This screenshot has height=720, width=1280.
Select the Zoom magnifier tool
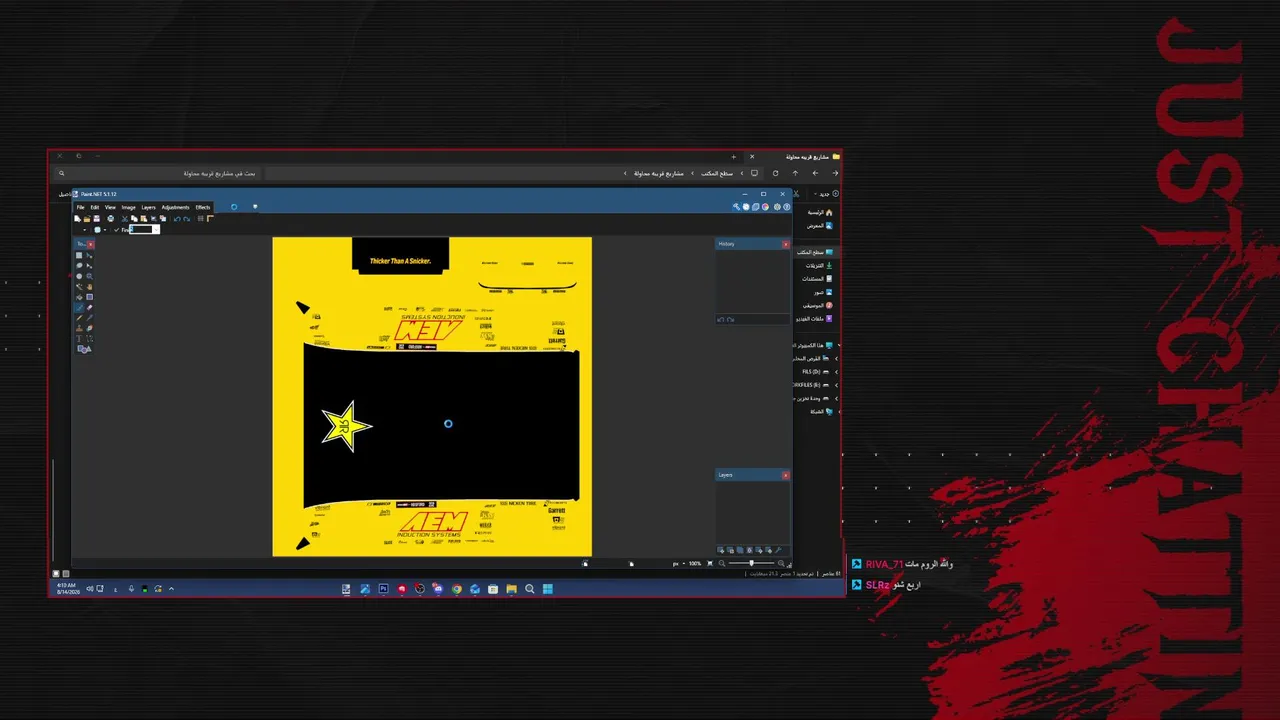[89, 276]
